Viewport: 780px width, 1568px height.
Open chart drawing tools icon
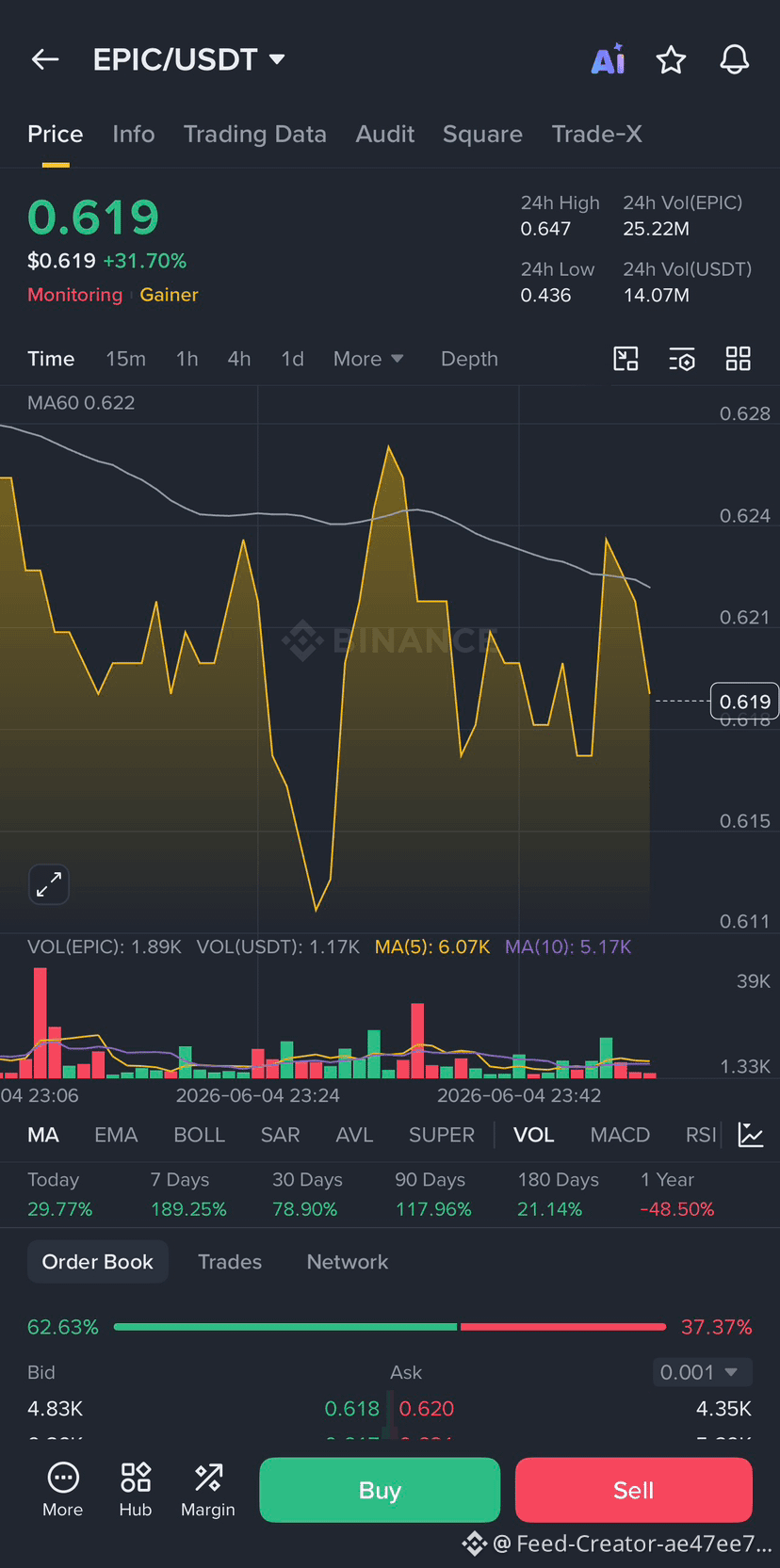pos(626,359)
